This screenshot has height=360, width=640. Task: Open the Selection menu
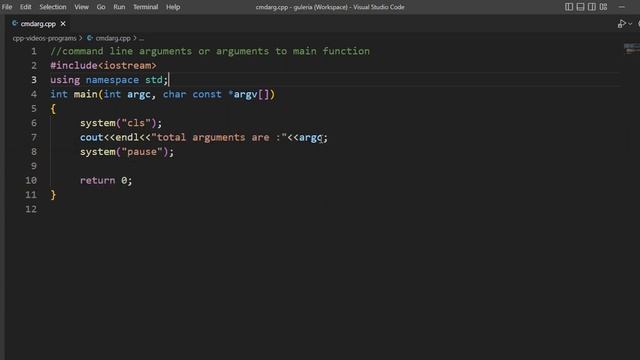tap(53, 7)
